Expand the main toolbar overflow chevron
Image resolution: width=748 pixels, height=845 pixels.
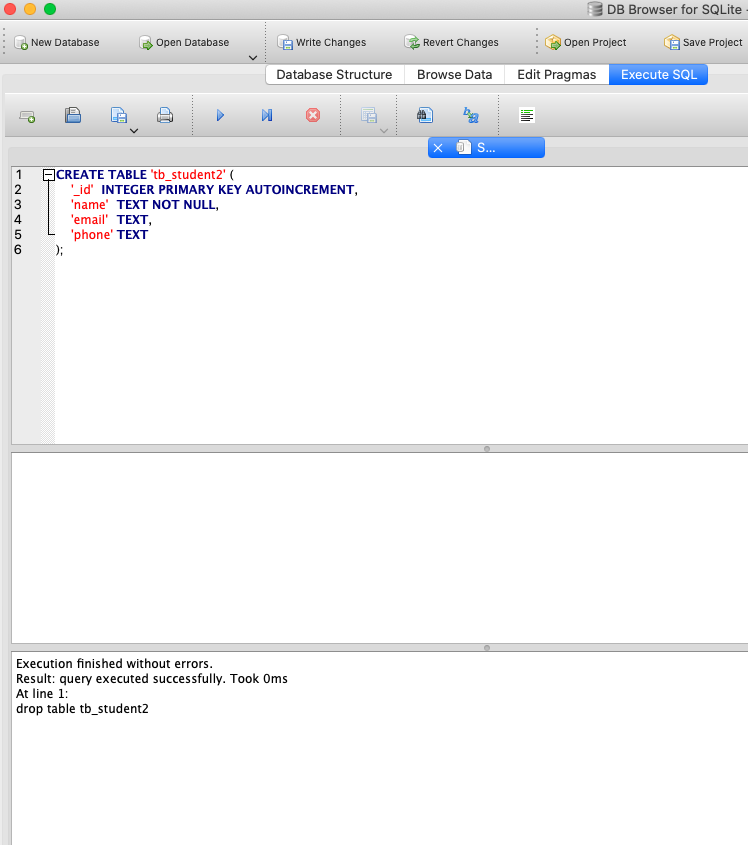[x=253, y=58]
